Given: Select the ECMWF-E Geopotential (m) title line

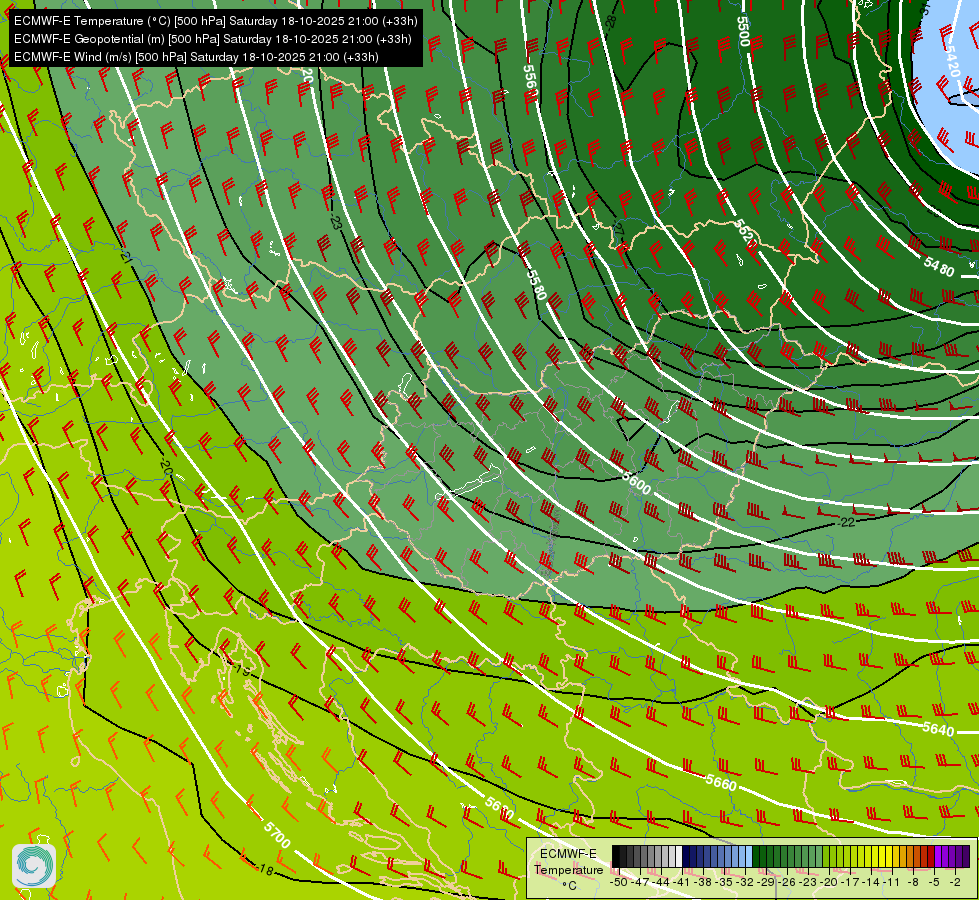Looking at the screenshot, I should point(212,39).
